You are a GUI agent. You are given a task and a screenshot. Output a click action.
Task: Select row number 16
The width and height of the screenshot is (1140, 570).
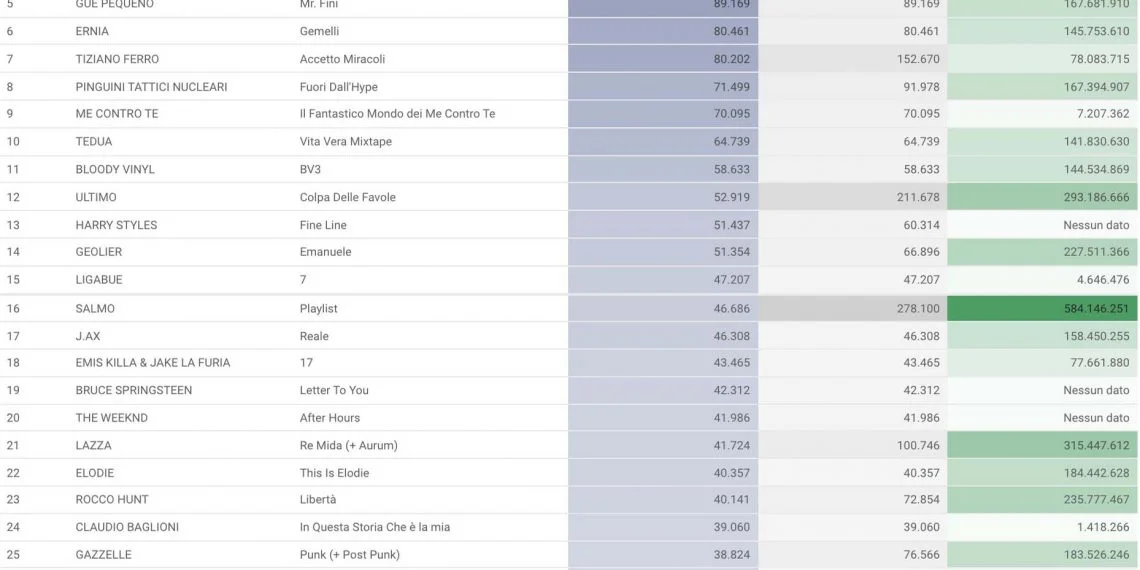13,309
